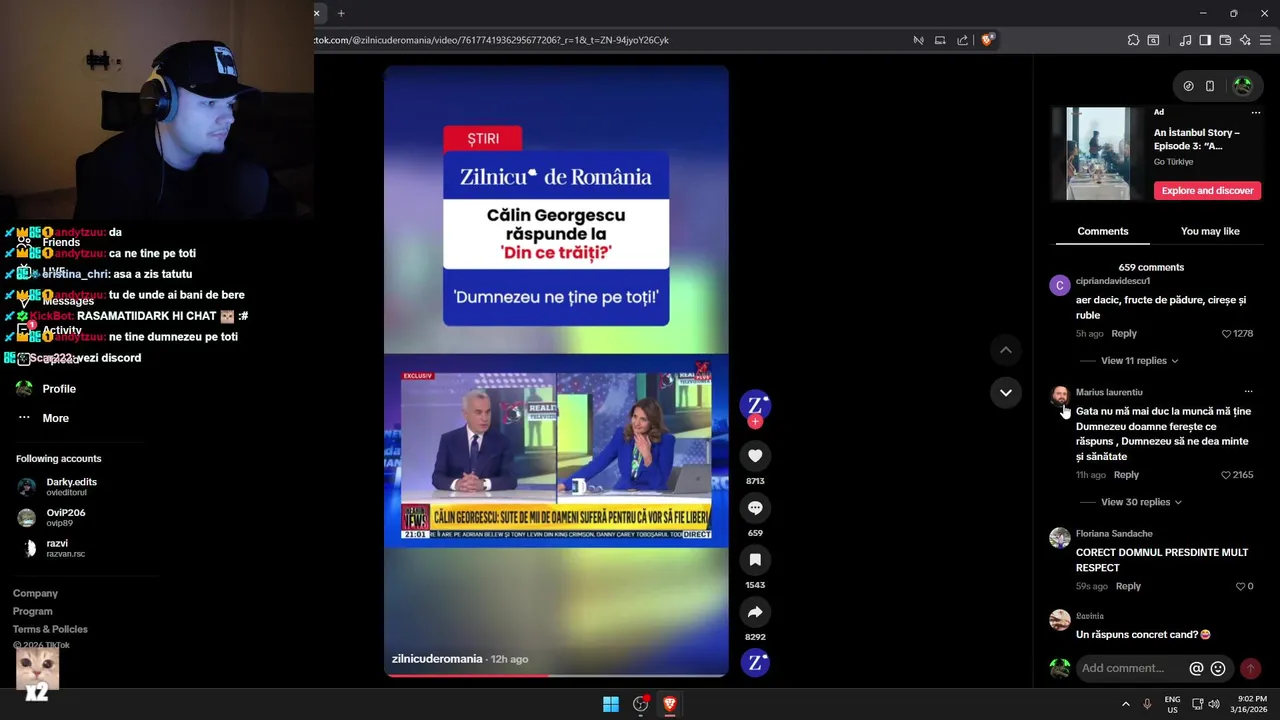Open browser extensions puzzle icon
This screenshot has height=720, width=1280.
click(1133, 40)
